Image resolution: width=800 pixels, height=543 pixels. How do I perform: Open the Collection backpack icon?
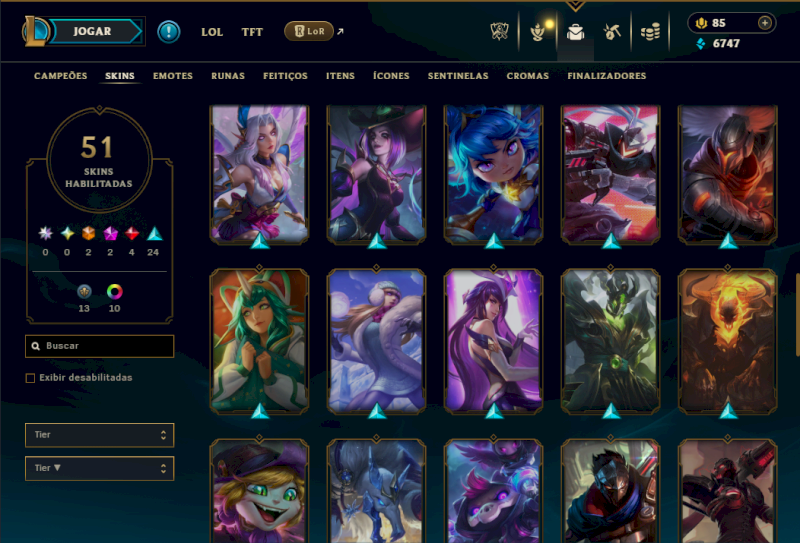pyautogui.click(x=575, y=32)
